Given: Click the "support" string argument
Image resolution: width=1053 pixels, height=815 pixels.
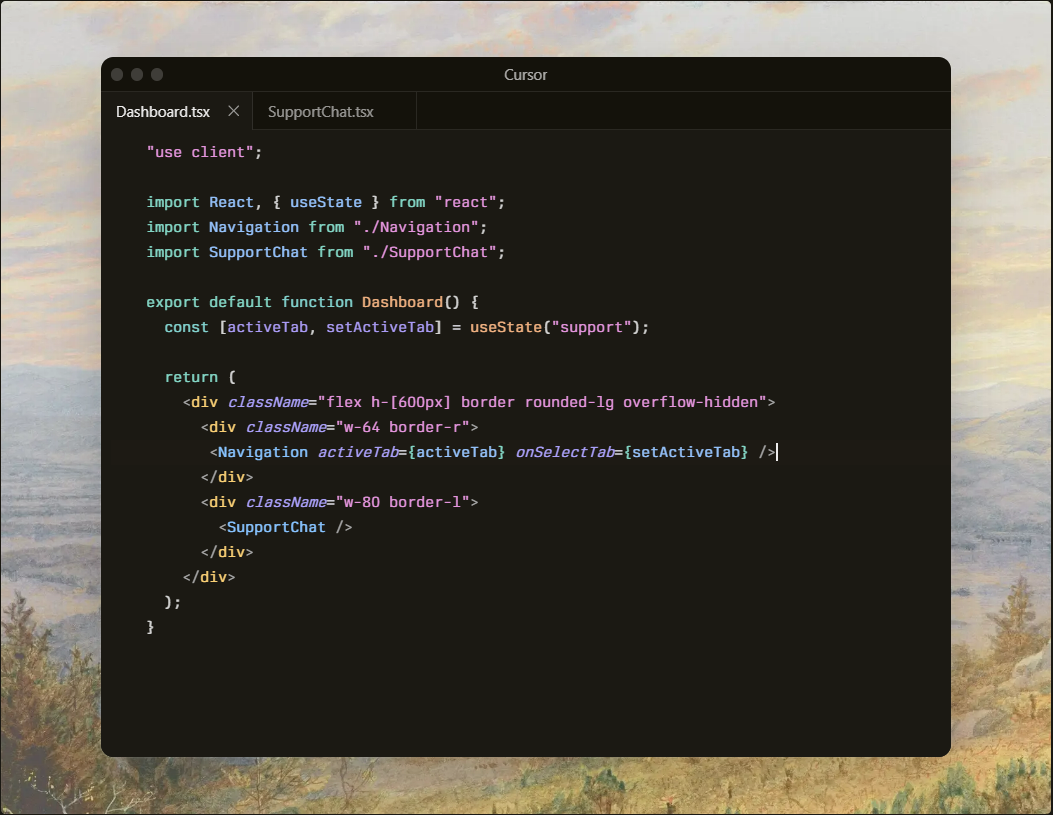Looking at the screenshot, I should point(590,327).
